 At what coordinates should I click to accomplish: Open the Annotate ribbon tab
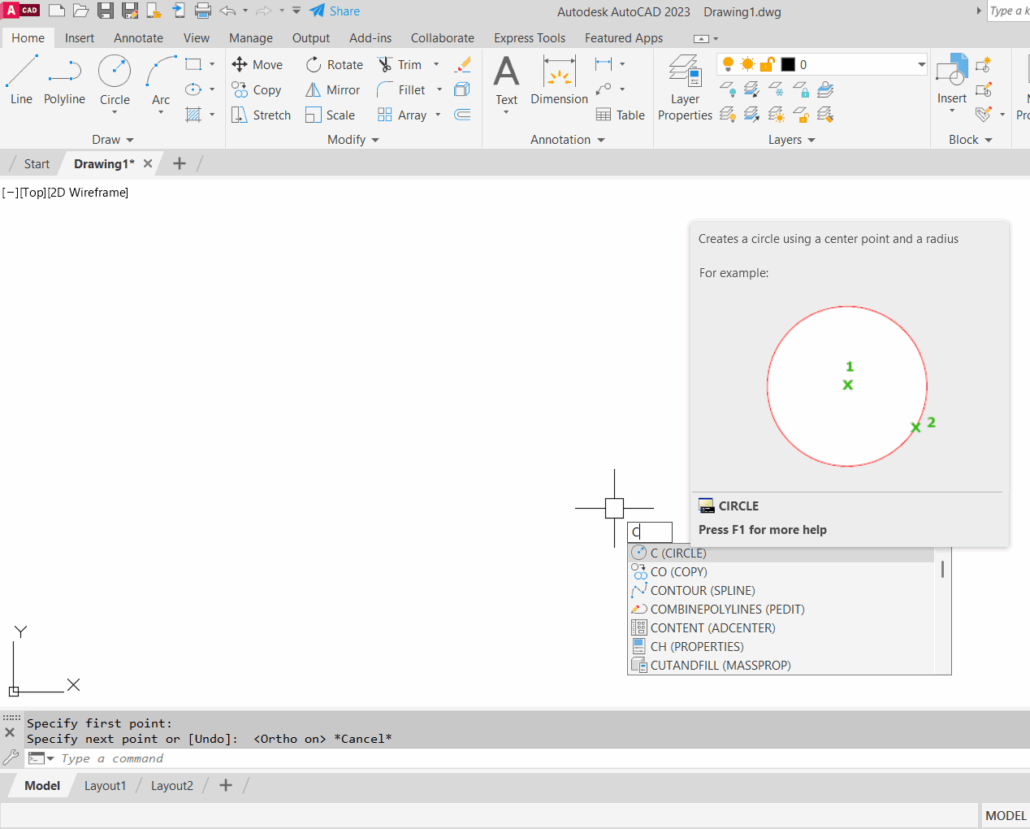pyautogui.click(x=138, y=38)
